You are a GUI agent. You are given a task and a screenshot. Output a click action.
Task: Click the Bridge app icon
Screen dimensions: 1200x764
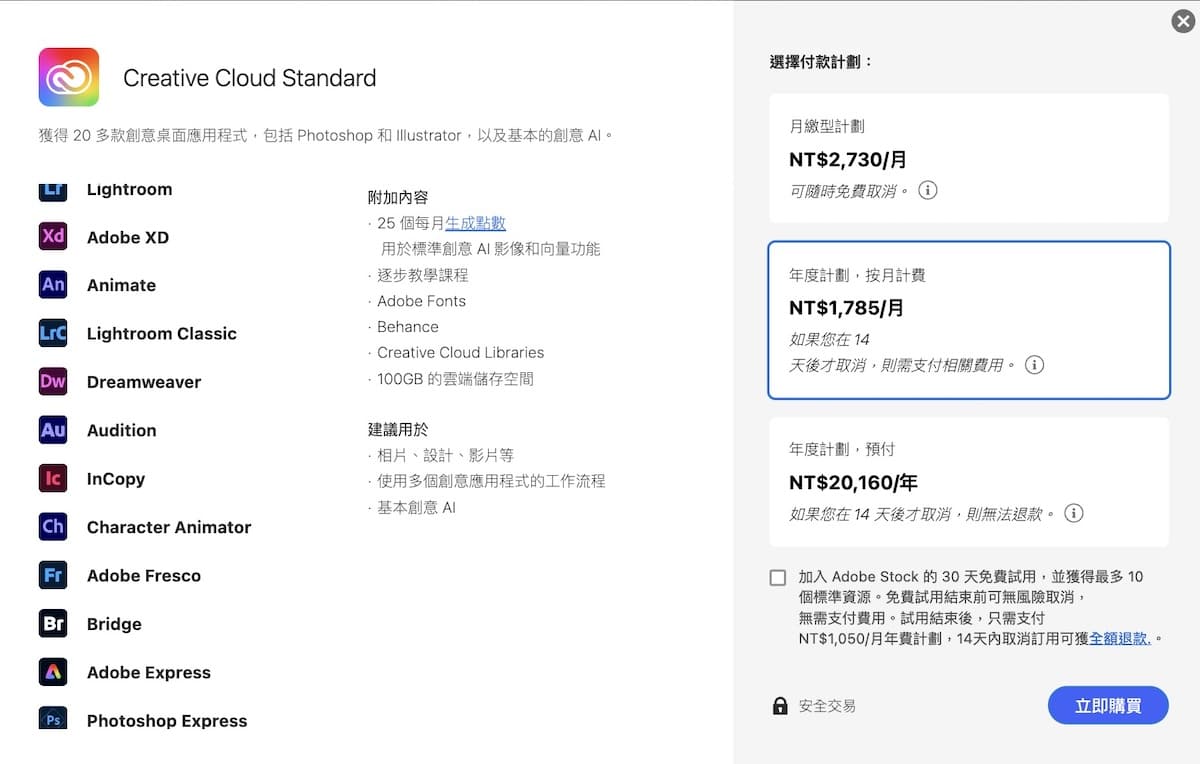point(53,623)
